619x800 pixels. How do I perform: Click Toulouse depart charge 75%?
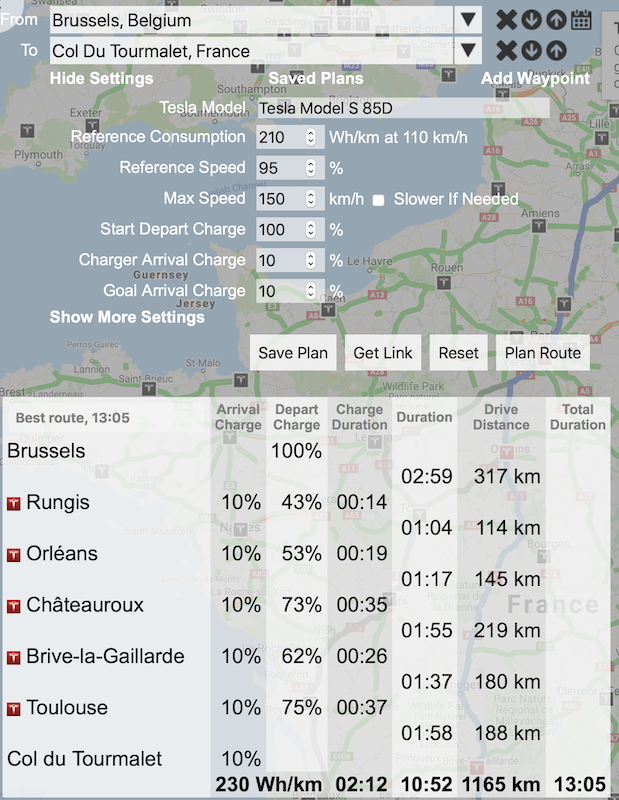point(301,708)
